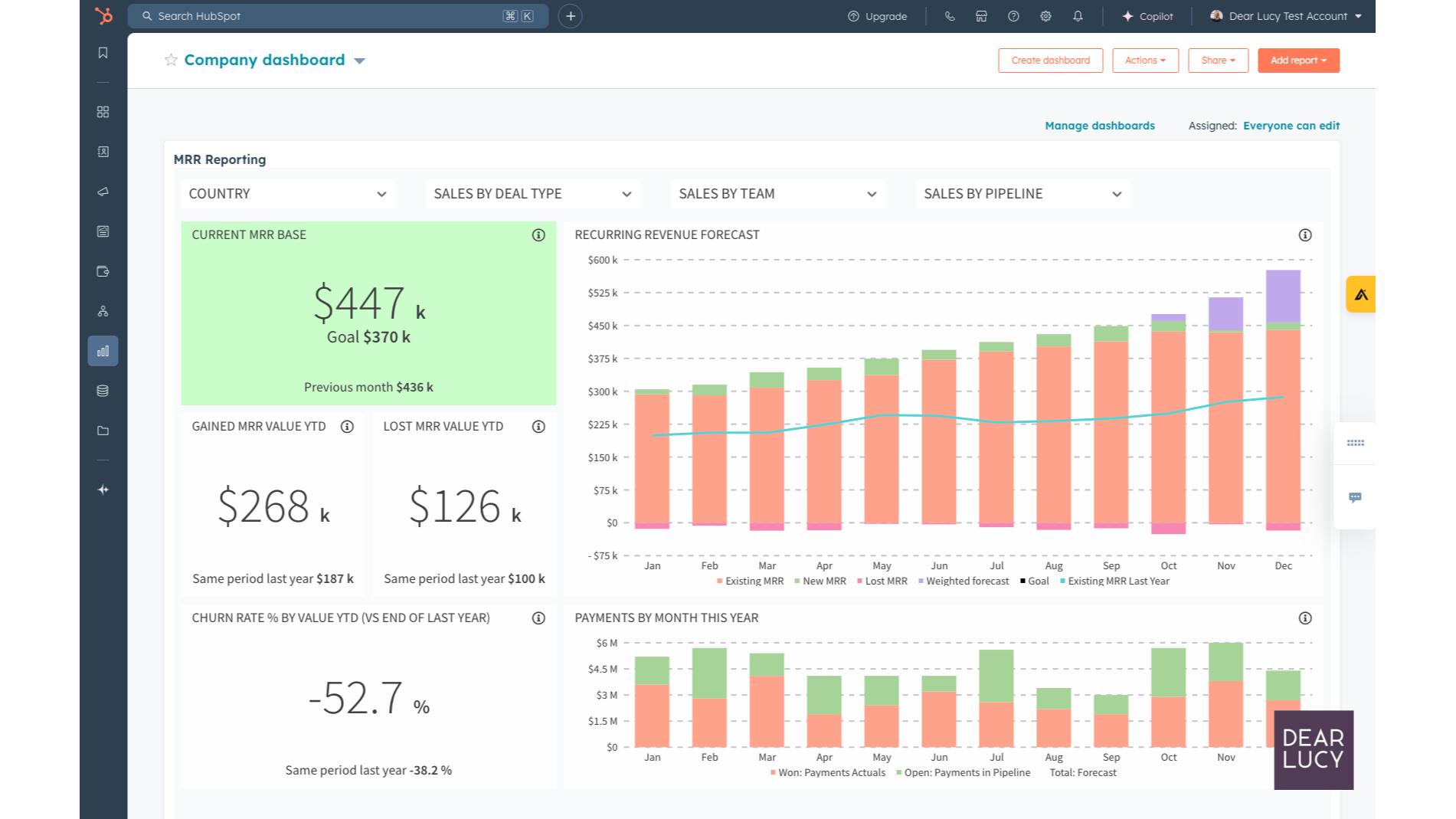Image resolution: width=1456 pixels, height=819 pixels.
Task: Open the Share menu
Action: [x=1218, y=61]
